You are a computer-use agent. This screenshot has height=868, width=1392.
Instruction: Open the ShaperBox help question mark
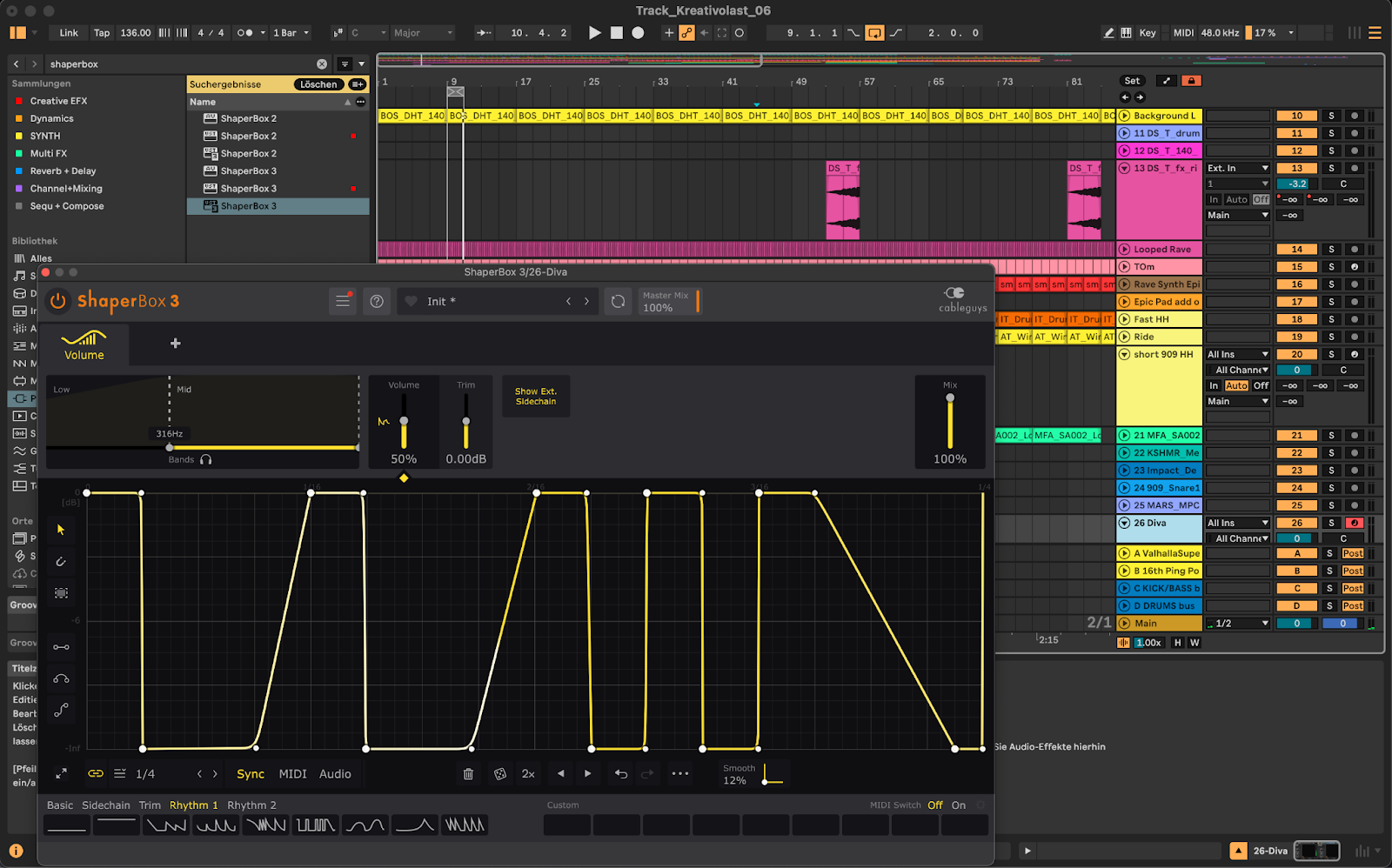377,301
